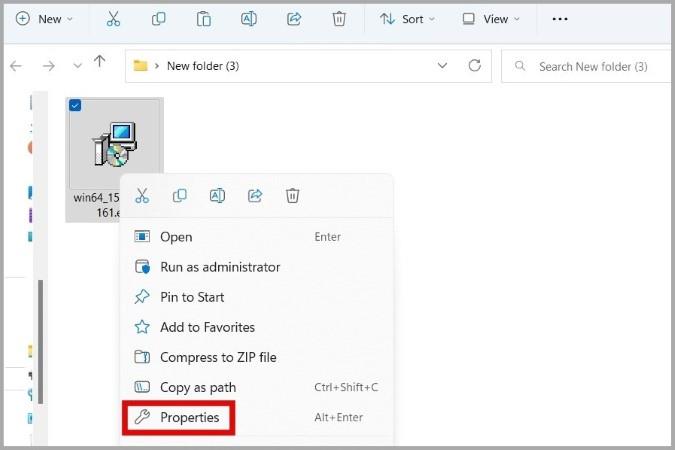
Task: Choose Copy as path
Action: tap(257, 387)
